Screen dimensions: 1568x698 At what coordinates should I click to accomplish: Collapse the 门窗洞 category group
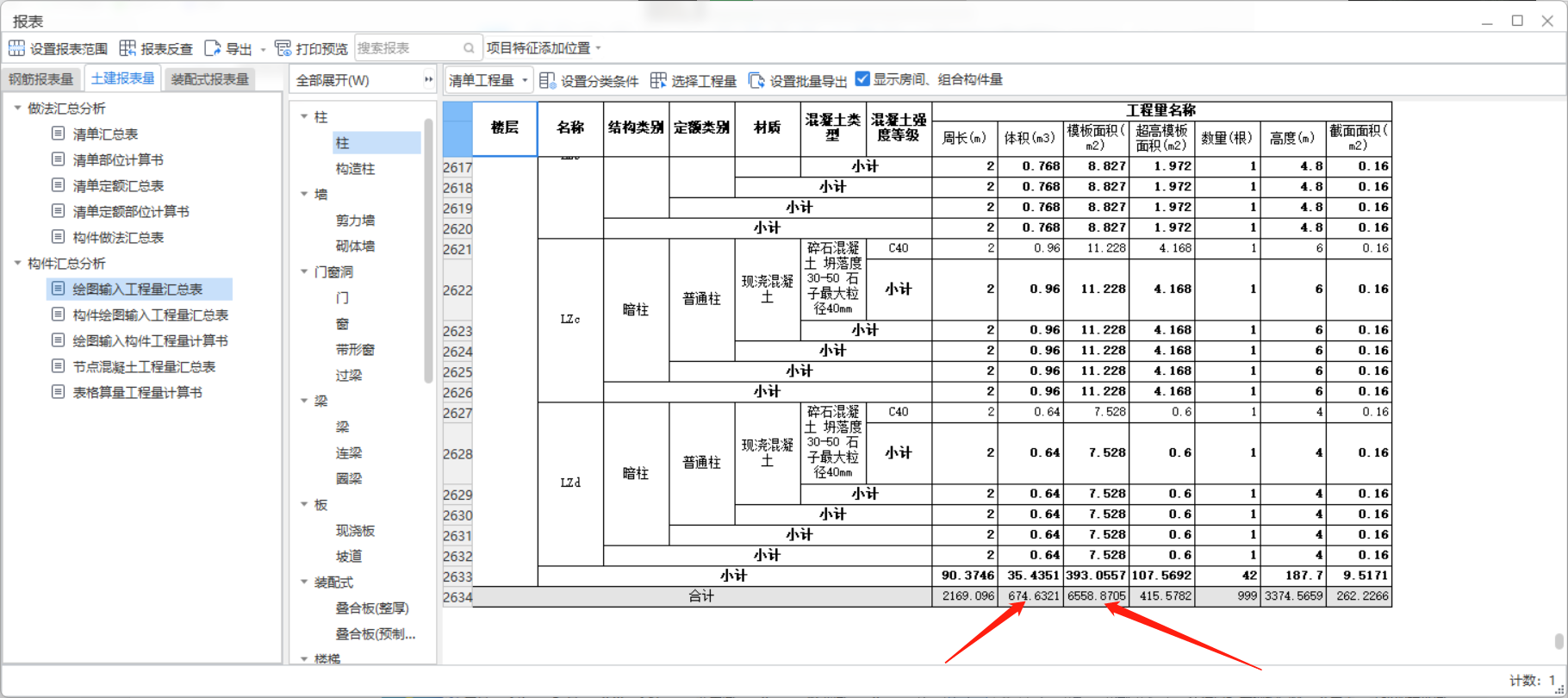(x=304, y=271)
